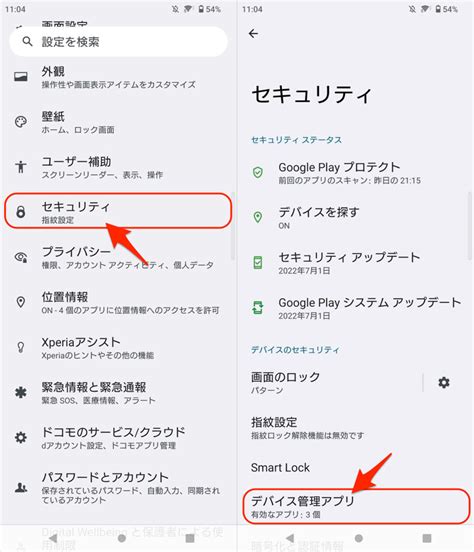Tap the palette icon for 壁紙
The image size is (474, 552).
(x=21, y=122)
